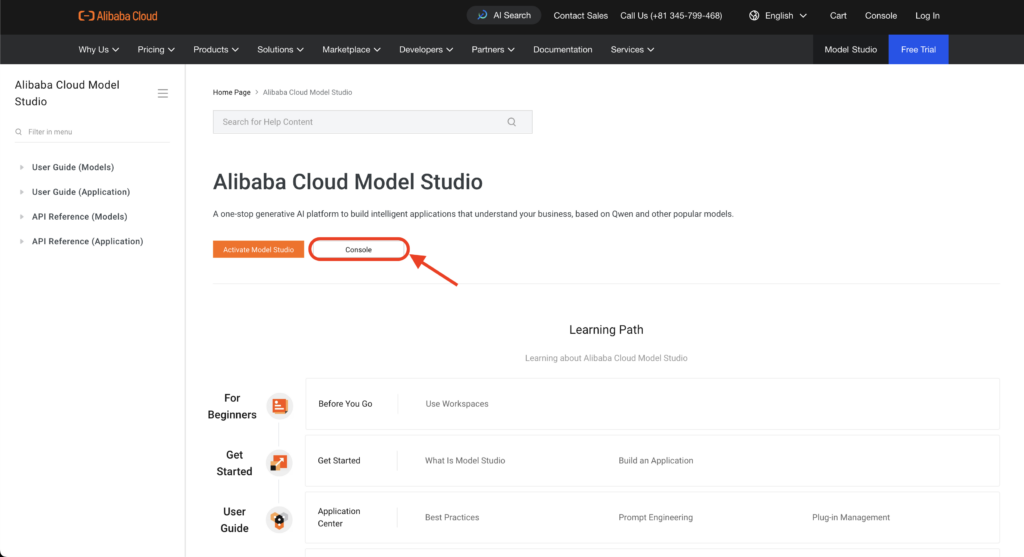Collapse sidebar with hamburger icon
The image size is (1024, 557).
tap(163, 93)
